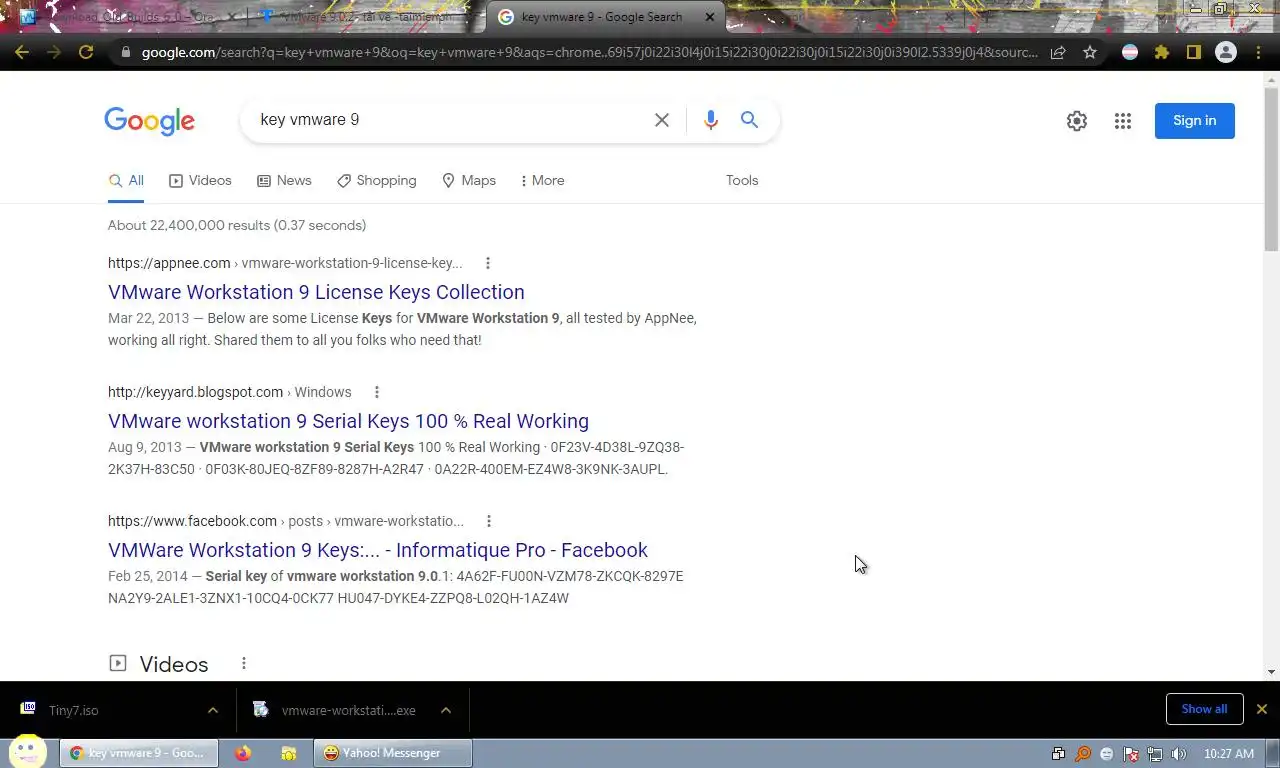Viewport: 1280px width, 768px height.
Task: Open the flagged Action Center tray icon
Action: (x=1131, y=754)
